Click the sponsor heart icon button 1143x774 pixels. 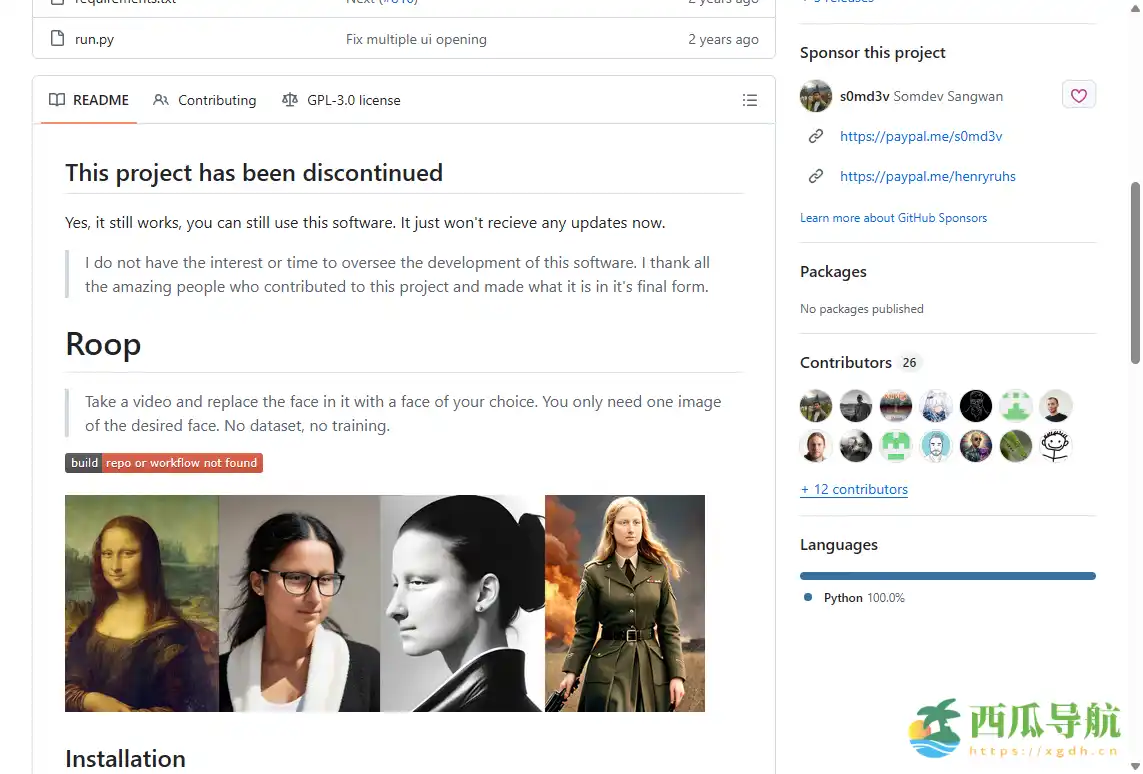1079,95
